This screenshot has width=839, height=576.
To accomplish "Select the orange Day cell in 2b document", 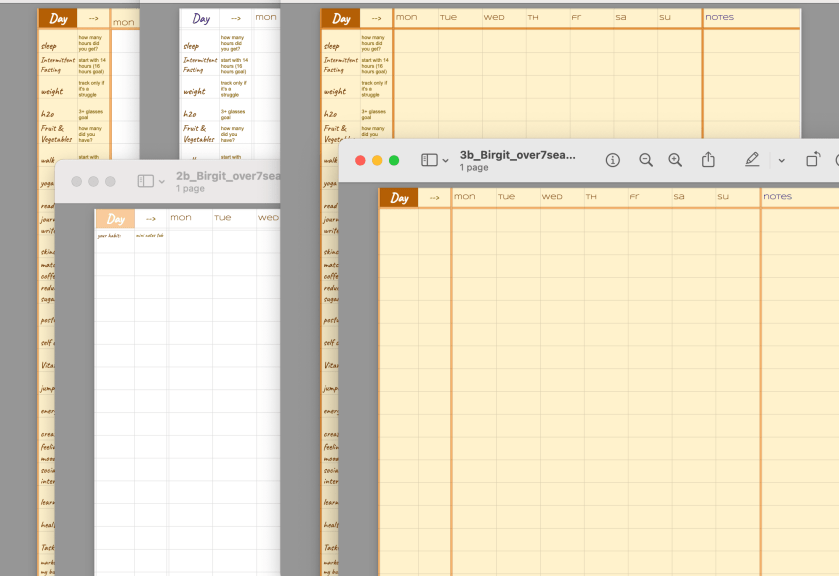I will pos(115,219).
